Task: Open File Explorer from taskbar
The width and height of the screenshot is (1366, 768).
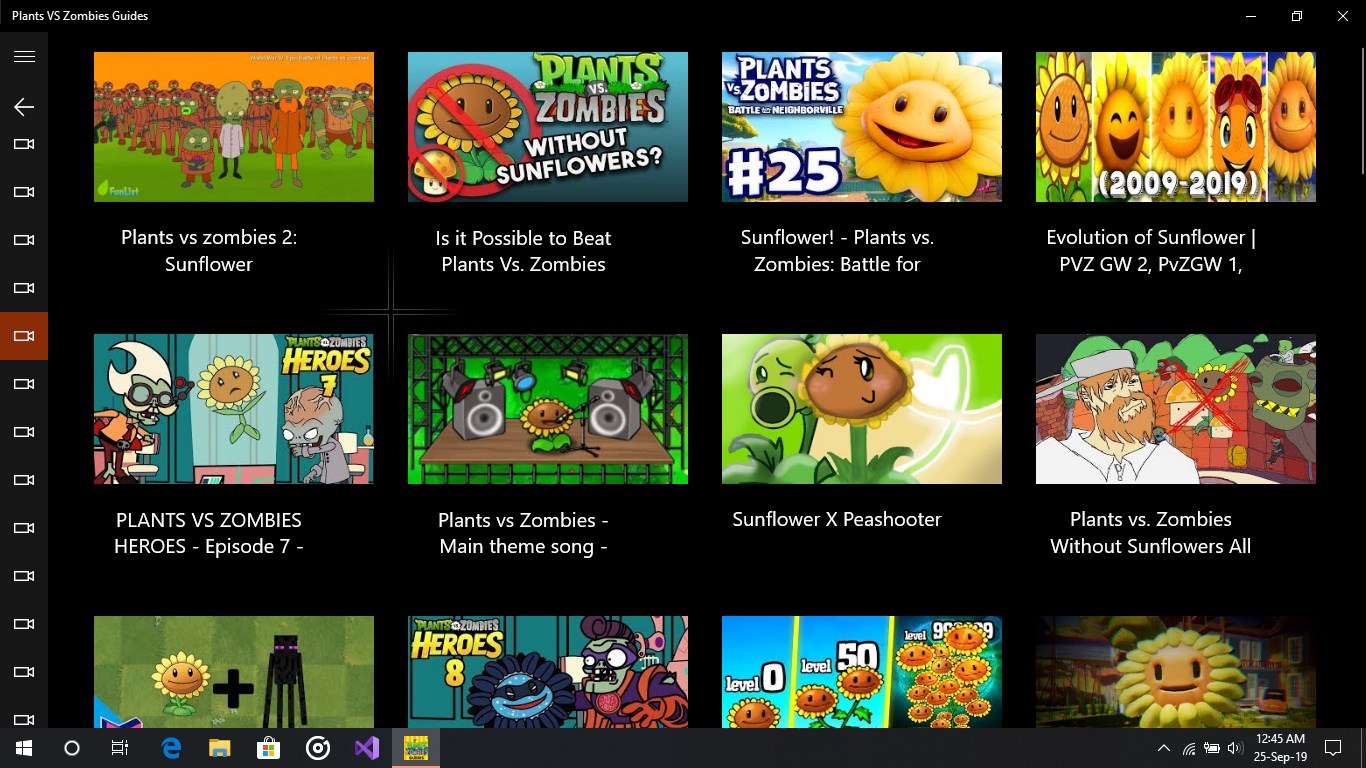Action: (x=220, y=748)
